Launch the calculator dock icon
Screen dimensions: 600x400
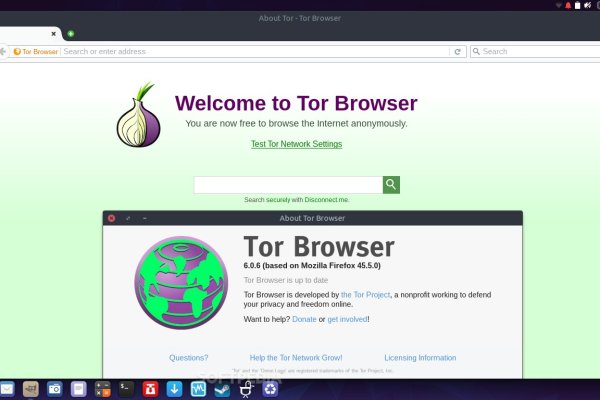click(102, 388)
